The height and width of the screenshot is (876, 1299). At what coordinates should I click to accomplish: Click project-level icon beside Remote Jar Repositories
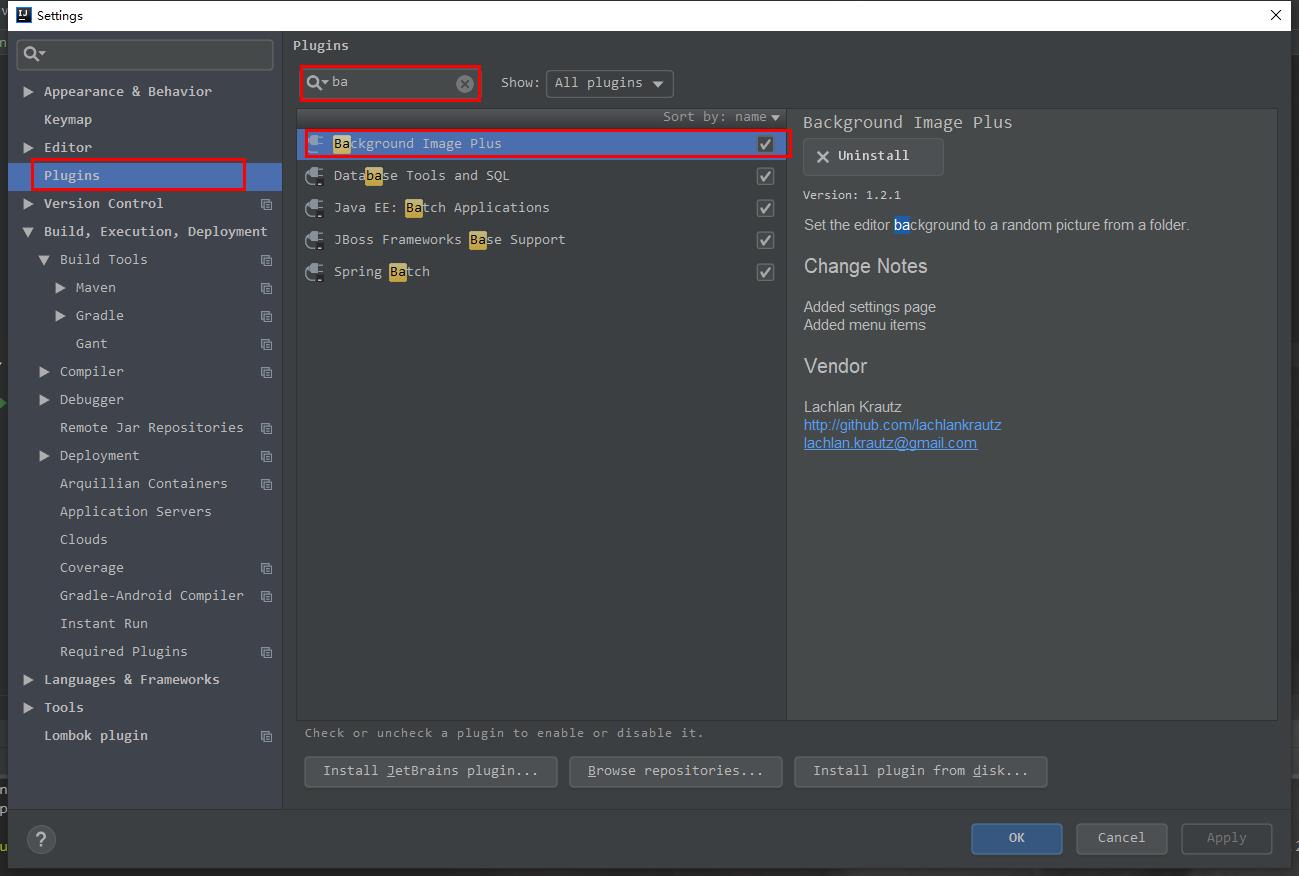266,428
